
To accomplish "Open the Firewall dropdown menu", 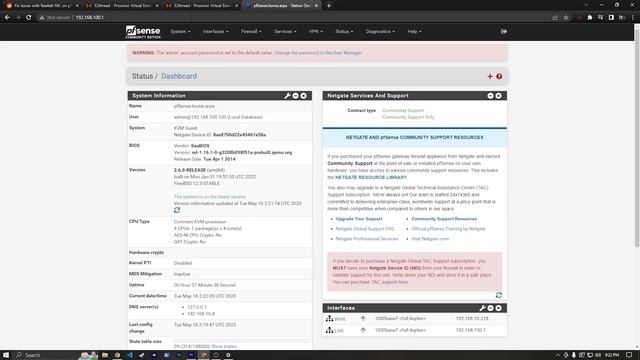I will click(x=251, y=31).
